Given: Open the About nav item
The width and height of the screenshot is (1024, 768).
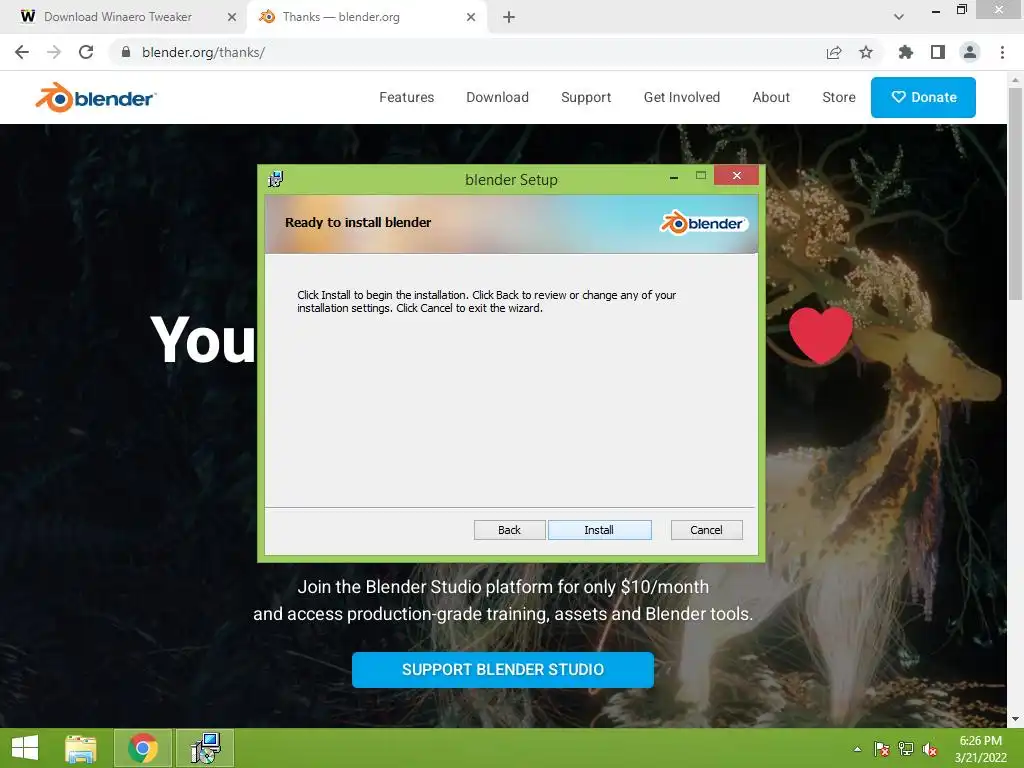Looking at the screenshot, I should [771, 97].
